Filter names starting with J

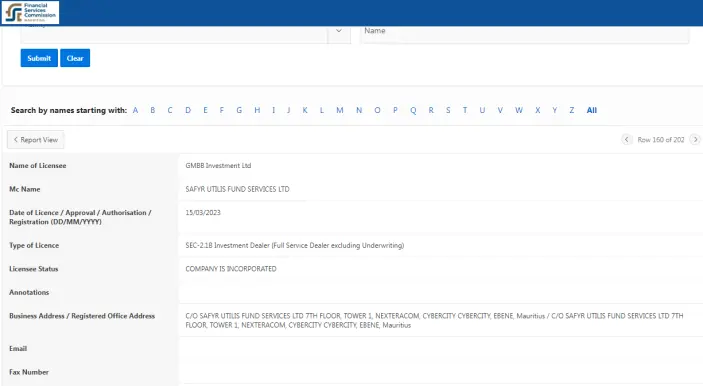pos(289,110)
